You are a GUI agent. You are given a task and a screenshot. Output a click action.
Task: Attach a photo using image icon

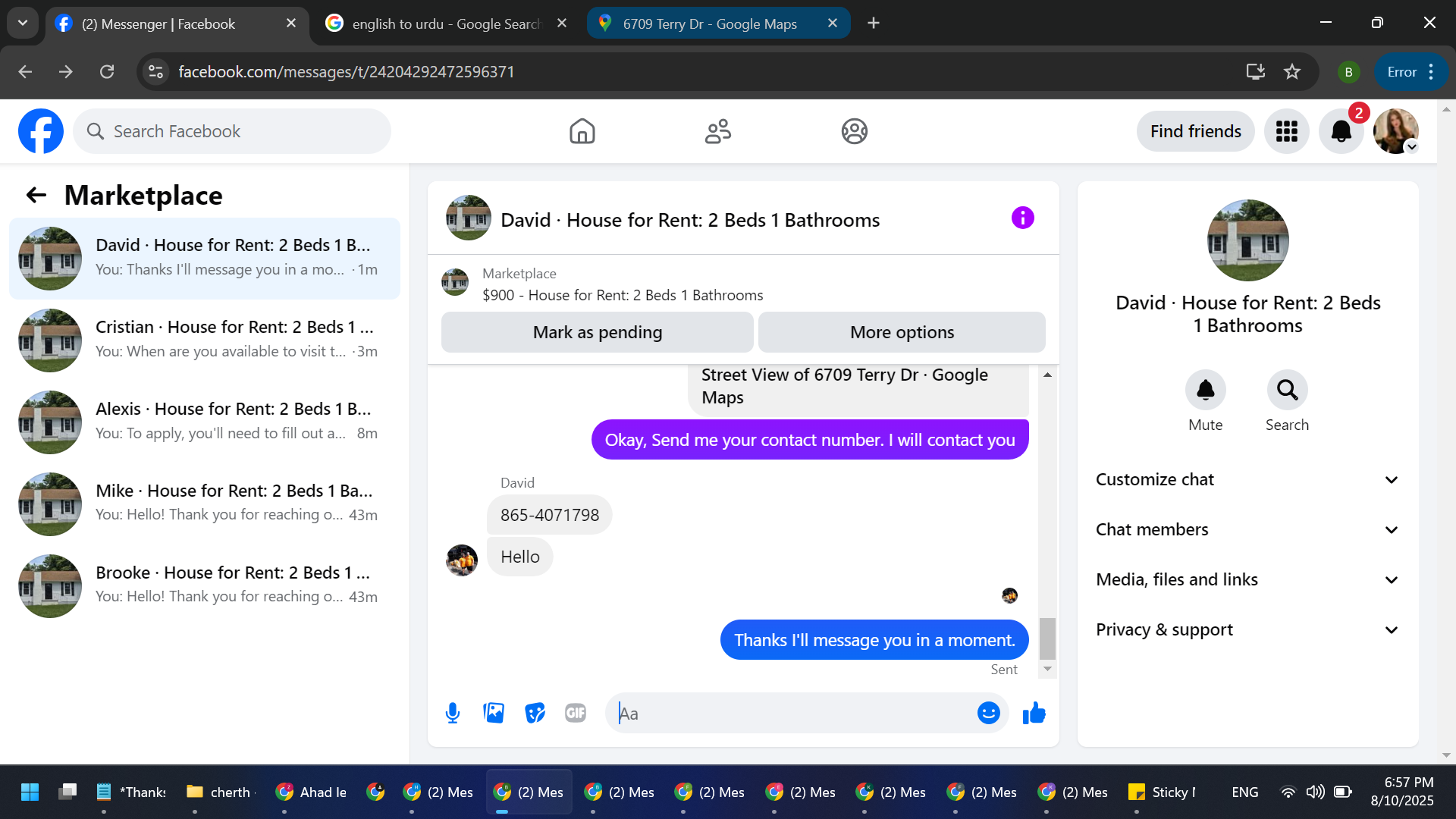494,713
